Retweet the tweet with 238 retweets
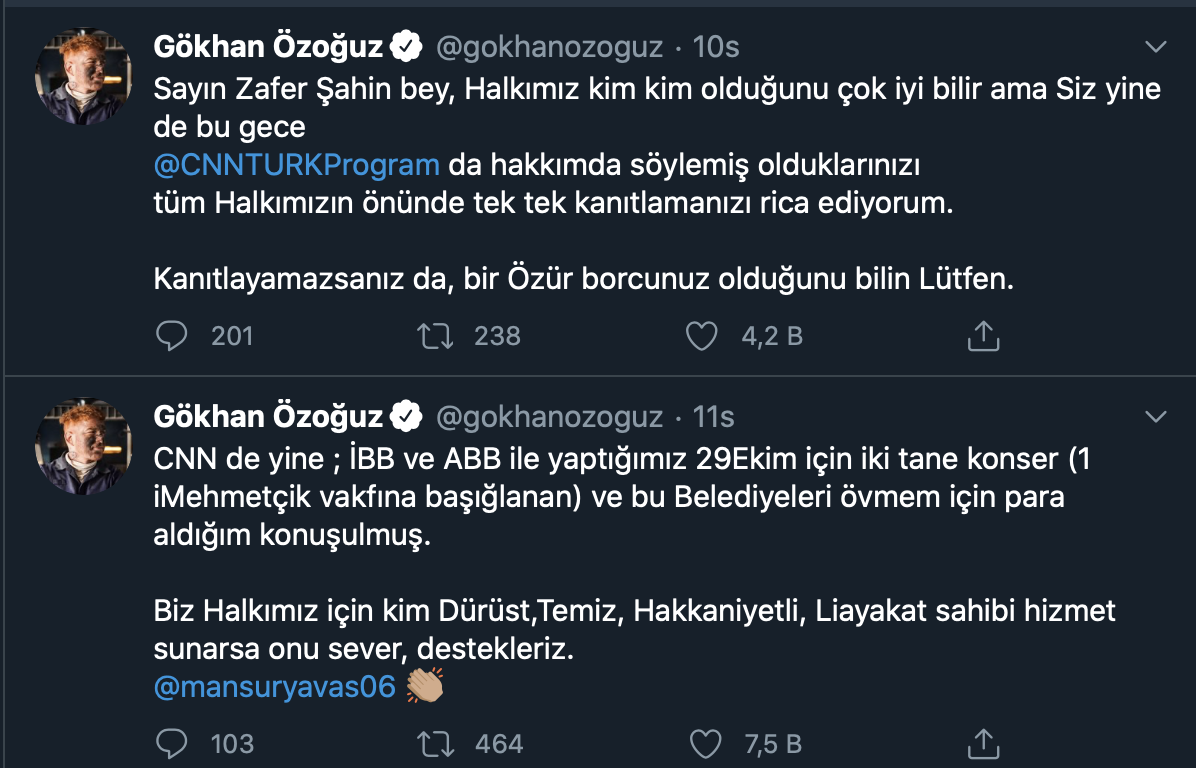This screenshot has height=768, width=1196. coord(436,336)
